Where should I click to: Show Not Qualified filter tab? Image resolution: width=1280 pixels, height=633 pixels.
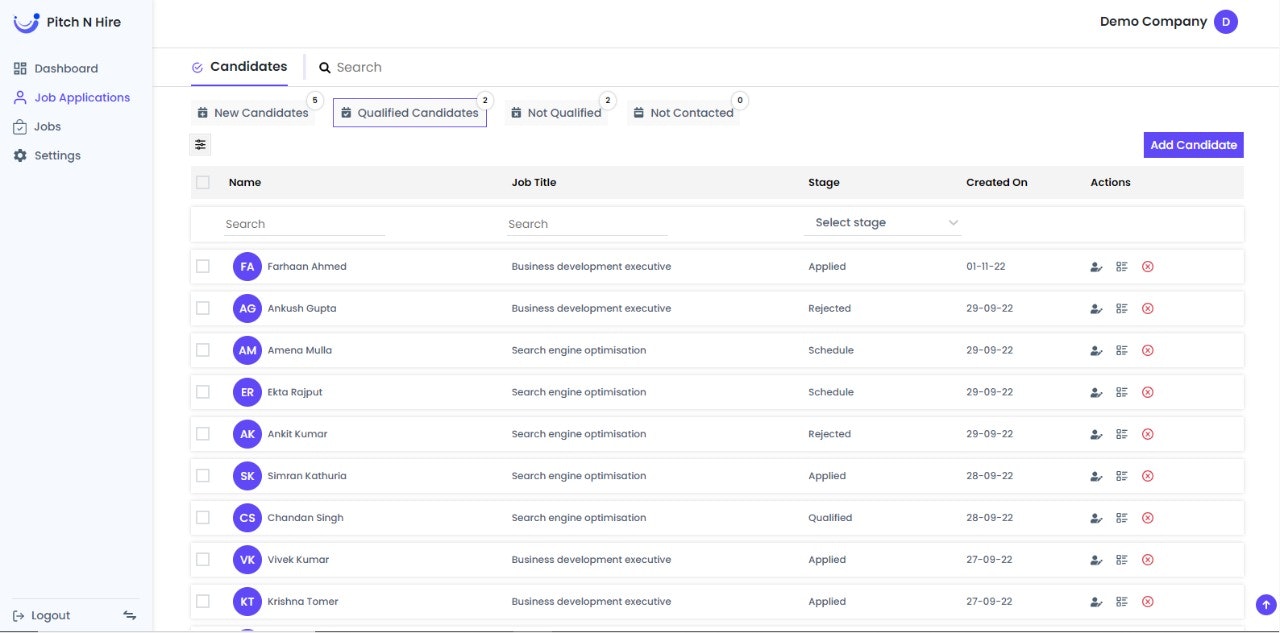tap(556, 113)
